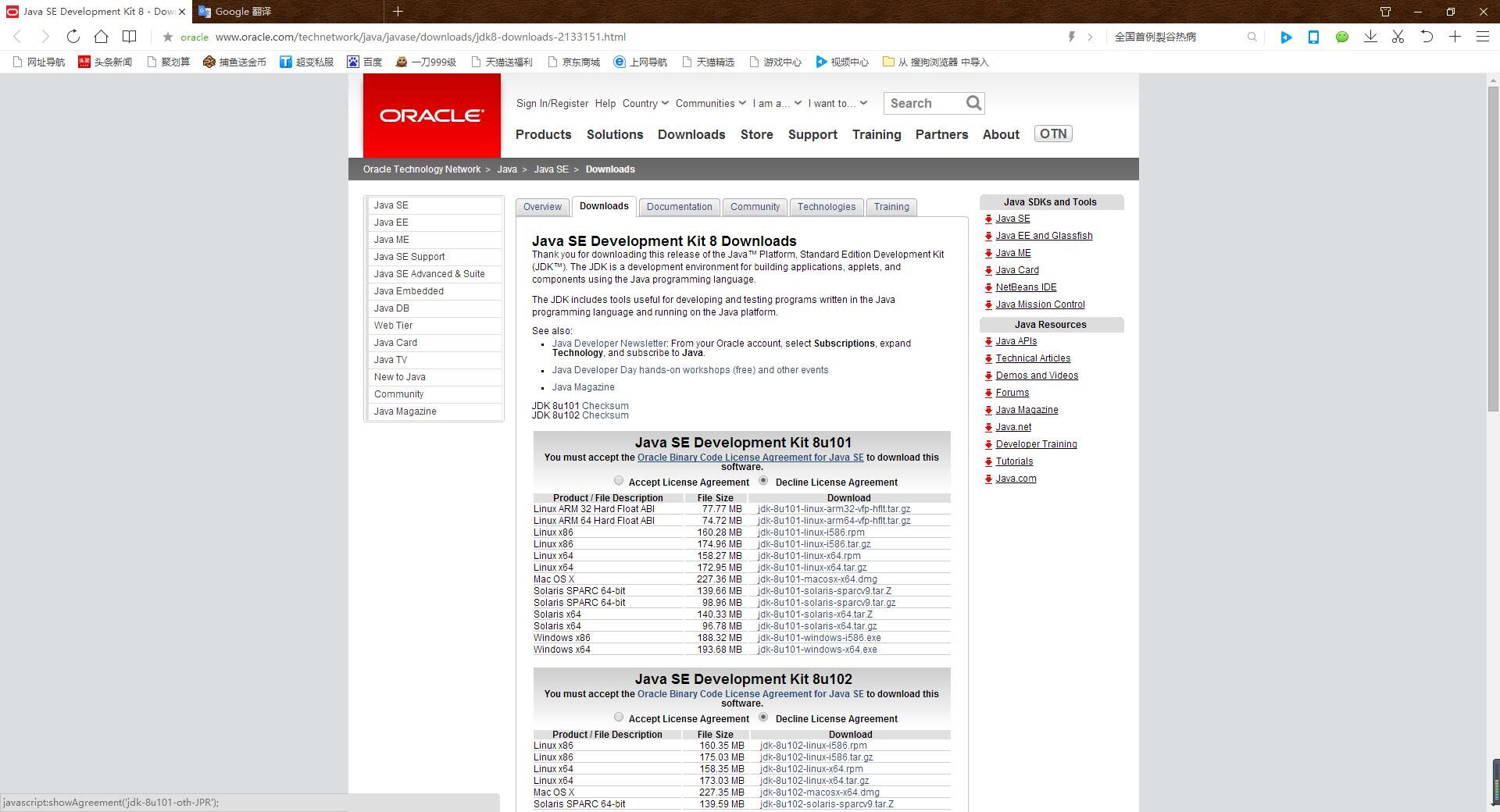
Task: Click jdk-8u101-windows-x64.exe download link
Action: coord(817,650)
